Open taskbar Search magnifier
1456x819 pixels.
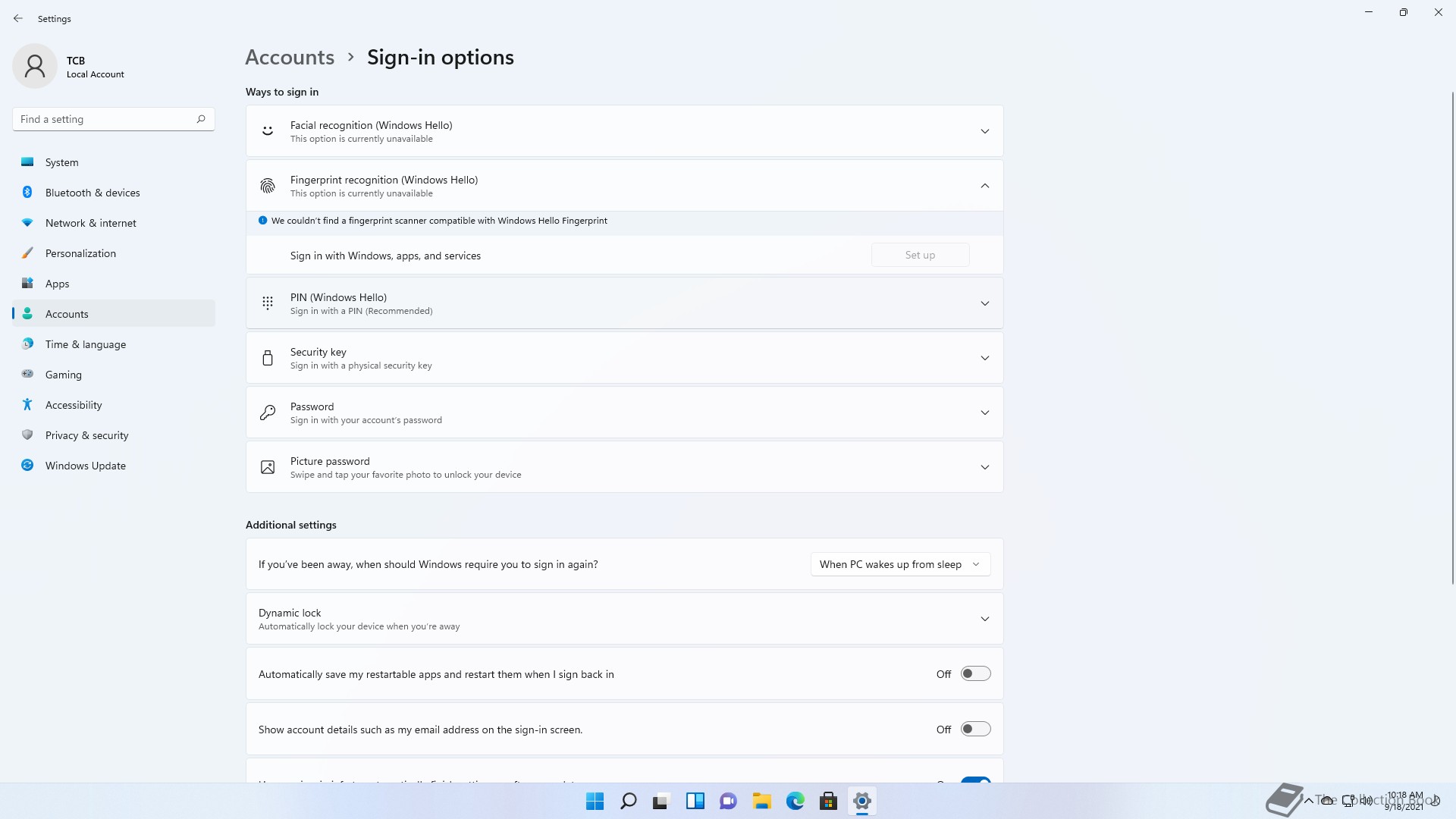(x=629, y=801)
